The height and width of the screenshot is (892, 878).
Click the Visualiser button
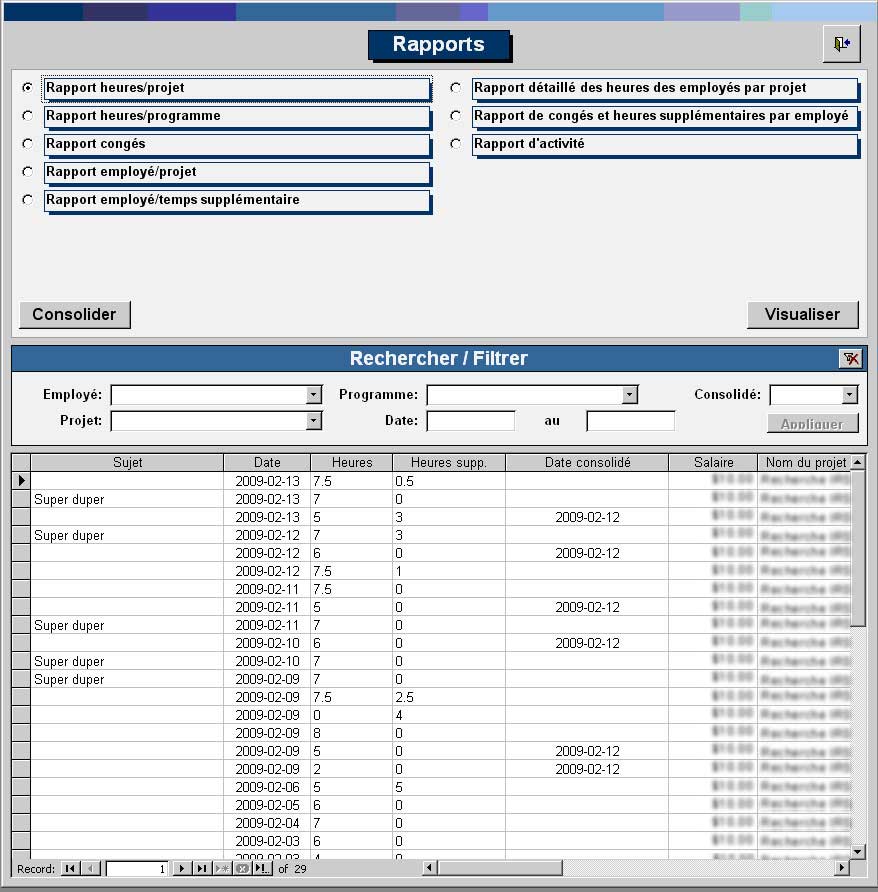pos(802,315)
